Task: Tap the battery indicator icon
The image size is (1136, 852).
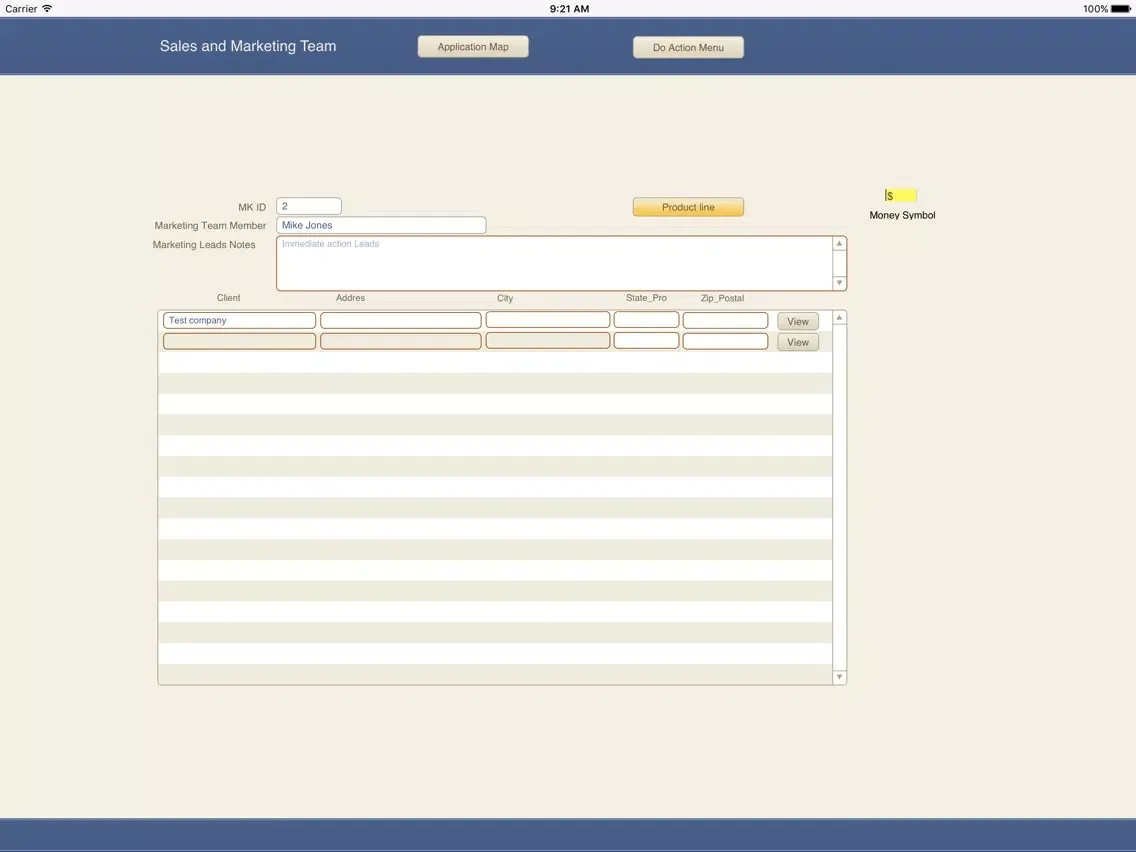Action: [1120, 9]
